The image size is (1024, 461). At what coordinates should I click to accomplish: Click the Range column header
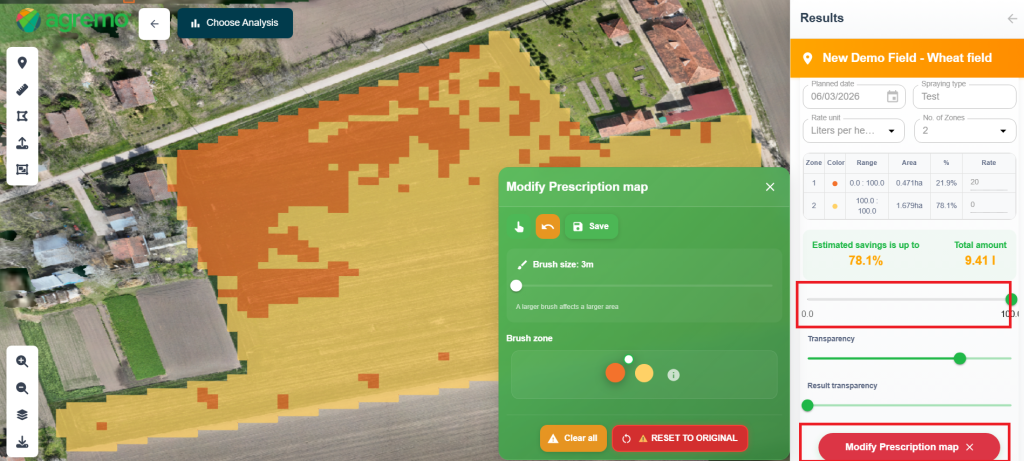(x=867, y=163)
